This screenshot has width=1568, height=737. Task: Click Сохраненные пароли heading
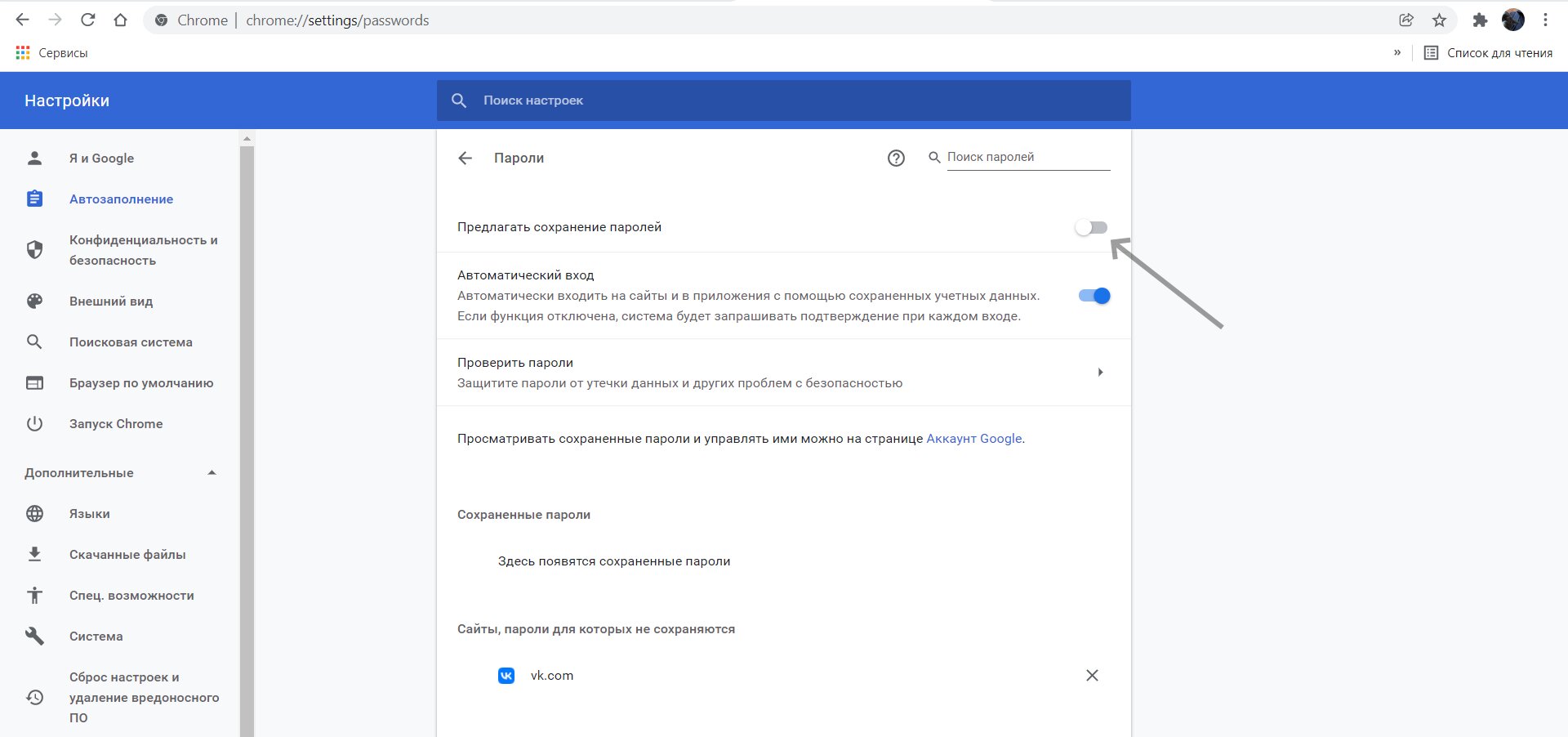point(523,515)
